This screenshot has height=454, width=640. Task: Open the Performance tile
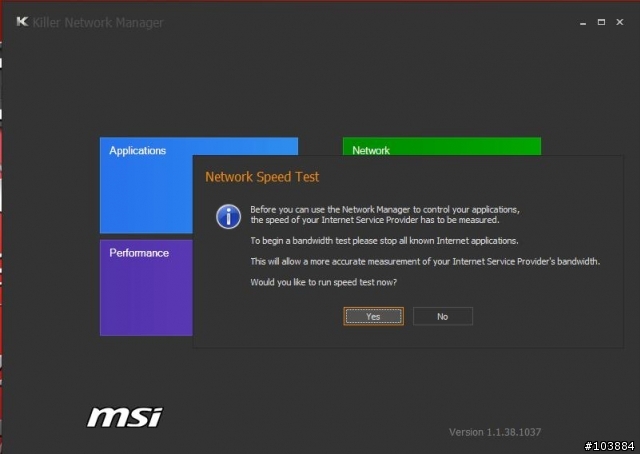(146, 287)
